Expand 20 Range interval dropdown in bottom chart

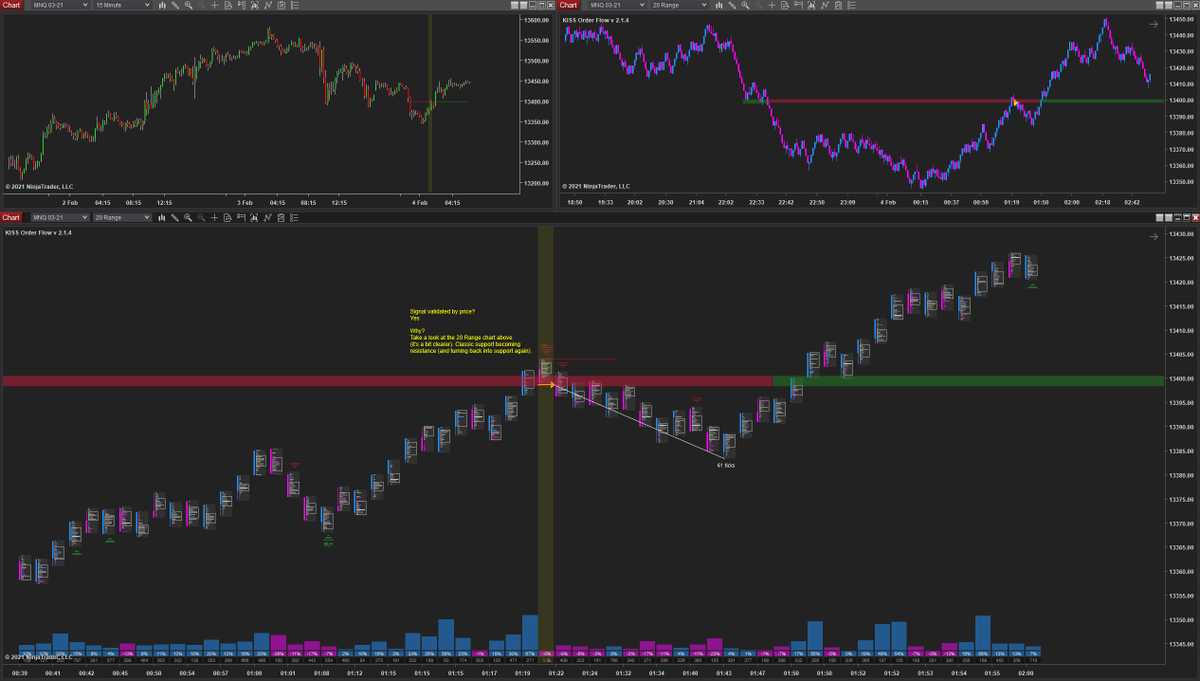[x=122, y=217]
